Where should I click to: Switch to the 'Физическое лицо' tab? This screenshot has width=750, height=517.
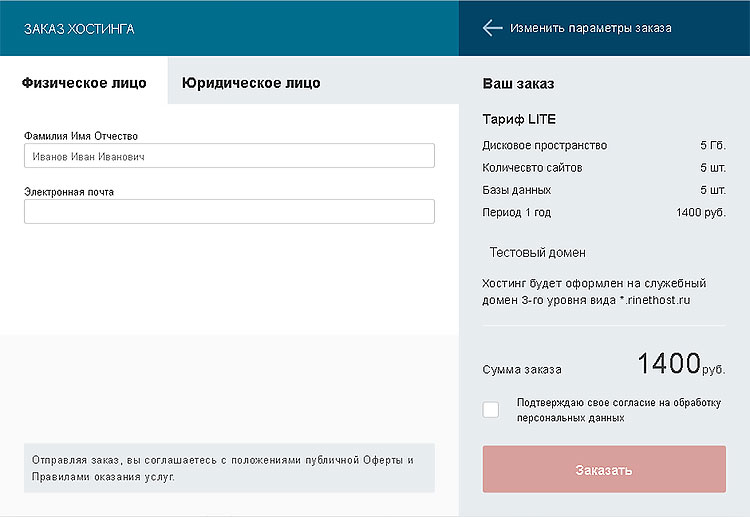click(84, 83)
